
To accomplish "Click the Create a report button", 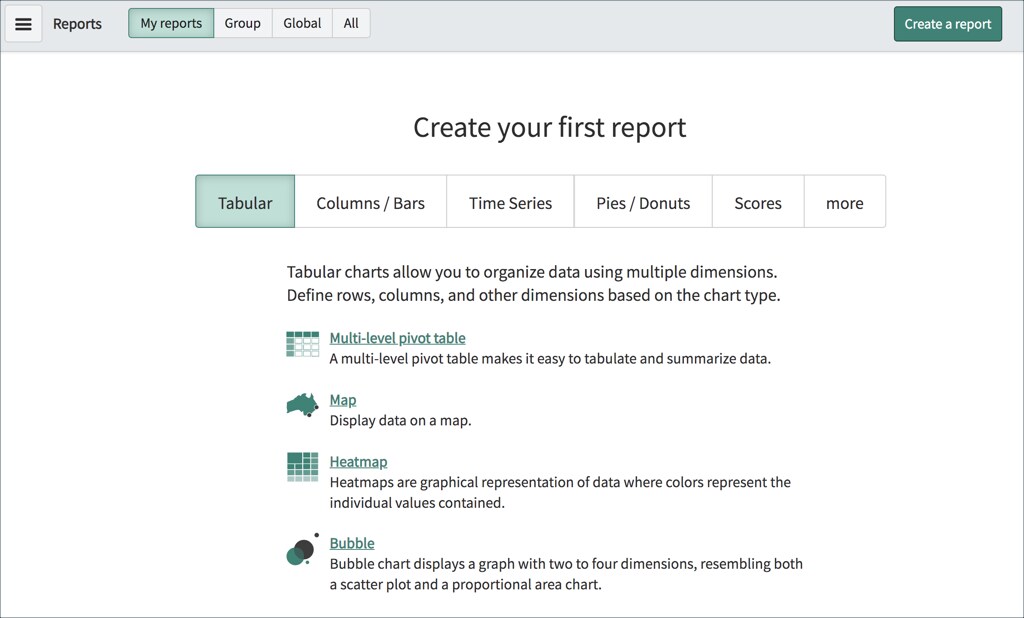I will pyautogui.click(x=947, y=23).
